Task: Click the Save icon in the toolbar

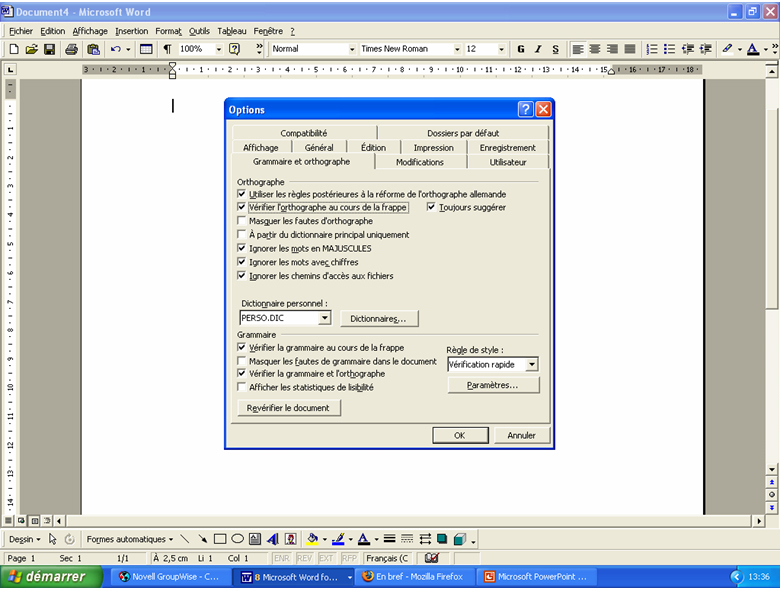Action: (49, 49)
